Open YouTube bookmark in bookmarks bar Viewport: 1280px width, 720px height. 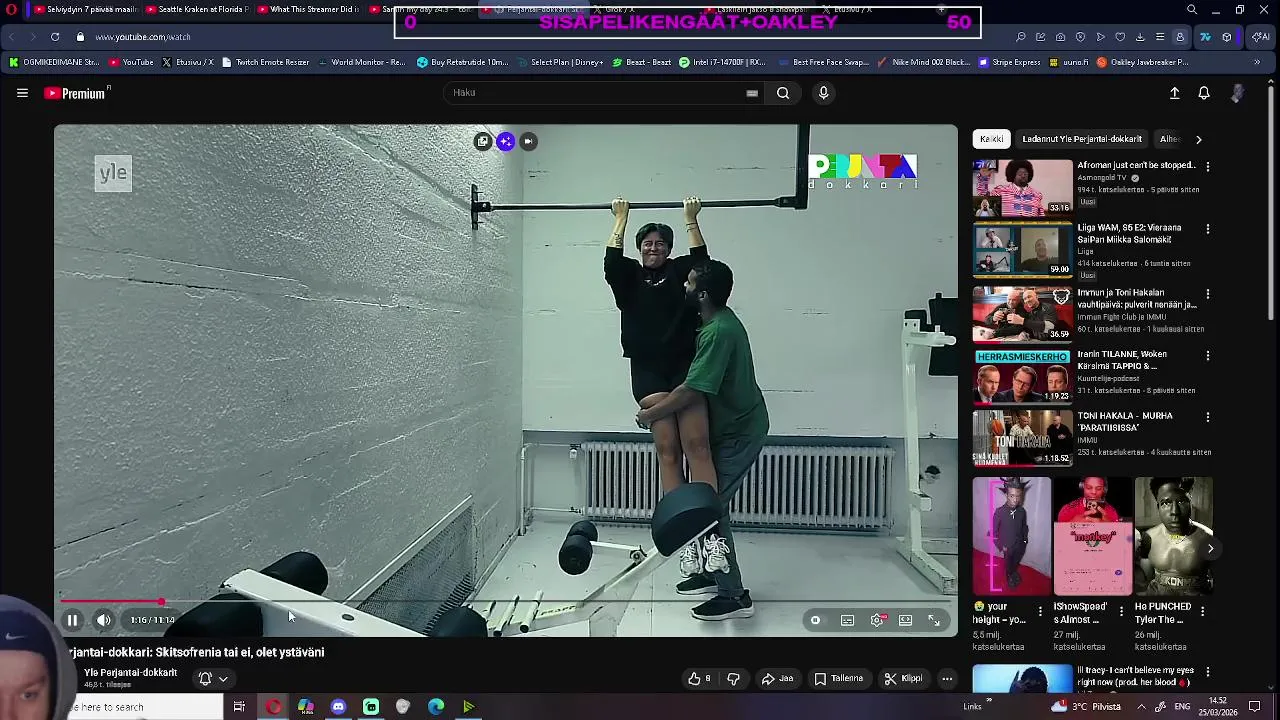pos(131,62)
